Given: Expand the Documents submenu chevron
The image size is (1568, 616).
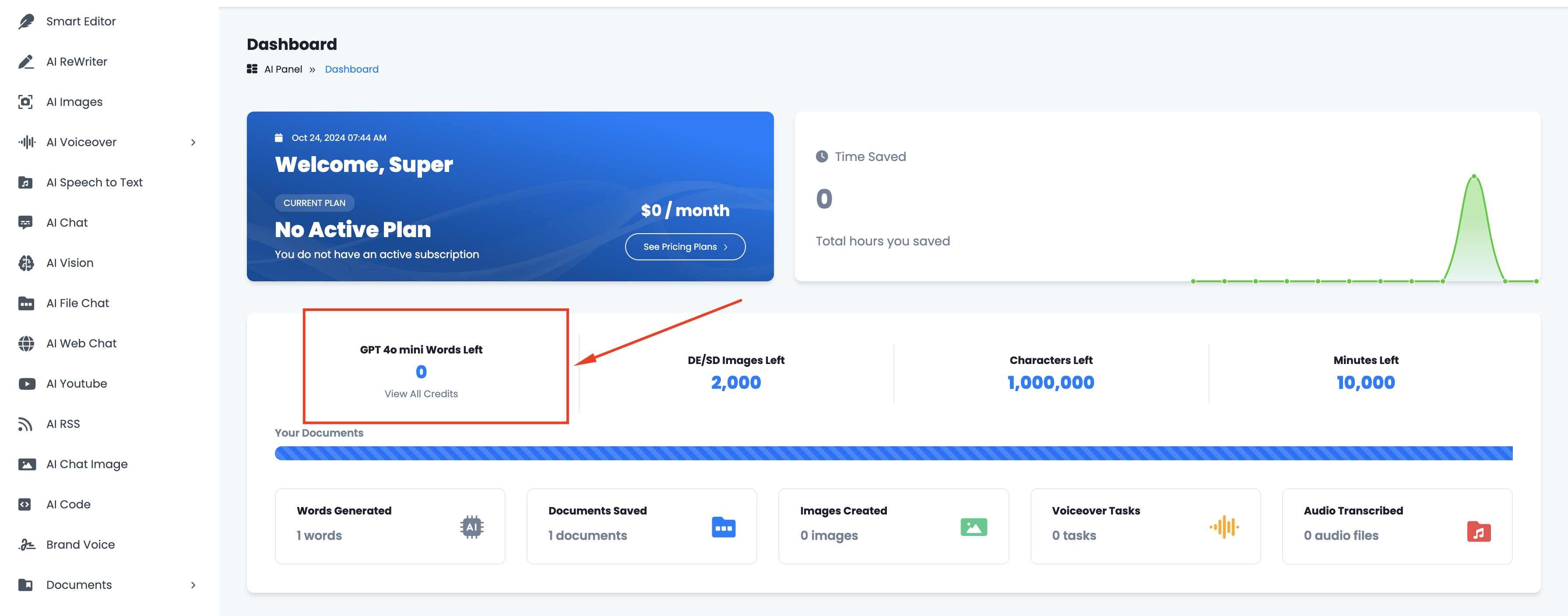Looking at the screenshot, I should tap(193, 585).
